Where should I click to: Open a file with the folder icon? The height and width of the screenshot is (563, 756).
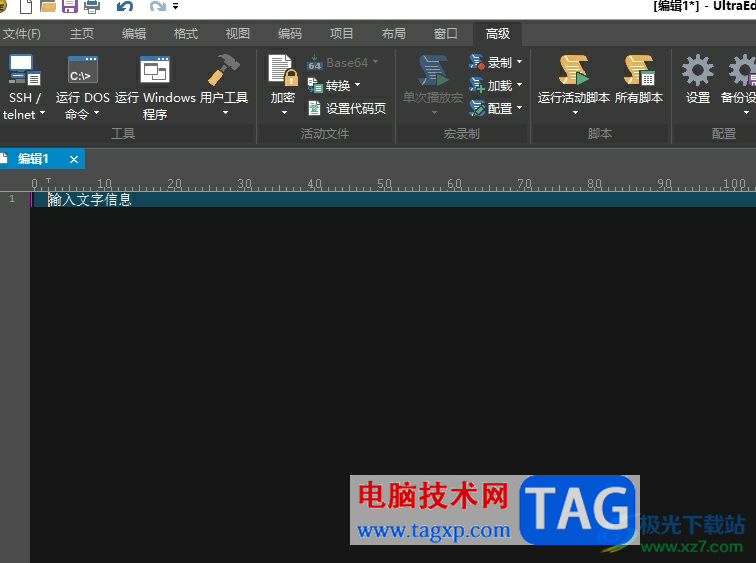48,6
